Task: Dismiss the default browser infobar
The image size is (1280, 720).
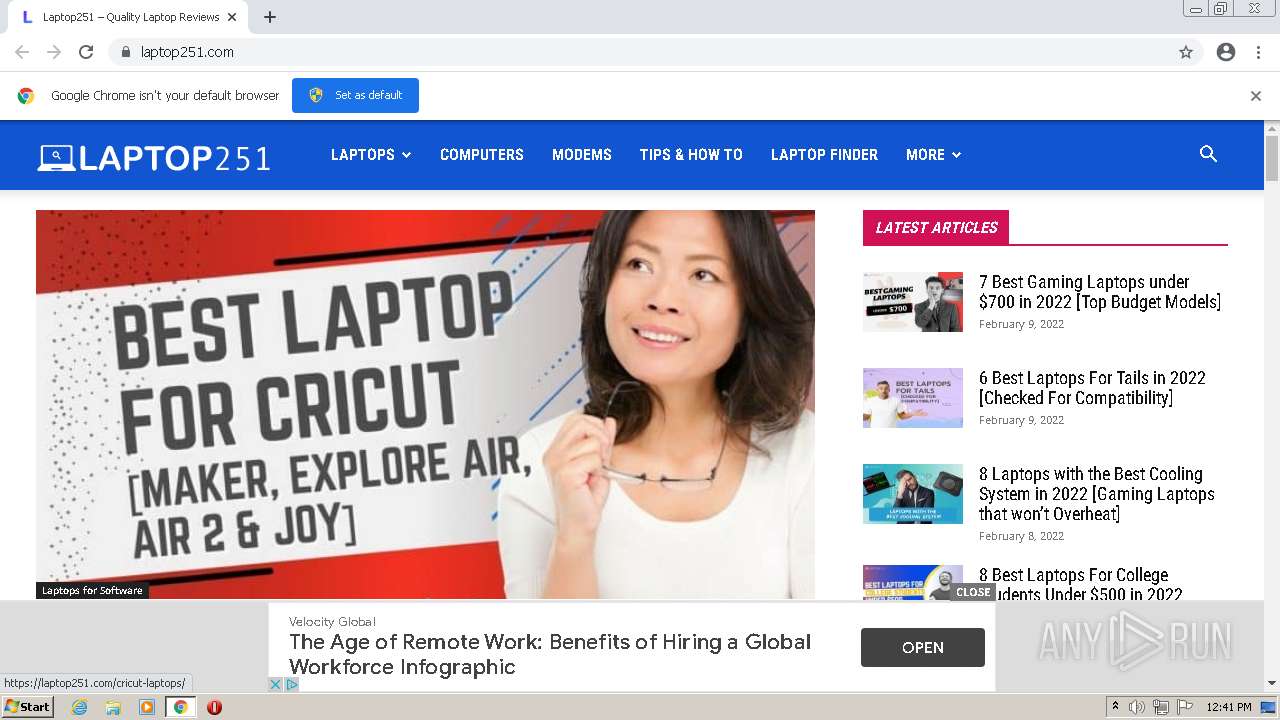Action: click(x=1256, y=96)
